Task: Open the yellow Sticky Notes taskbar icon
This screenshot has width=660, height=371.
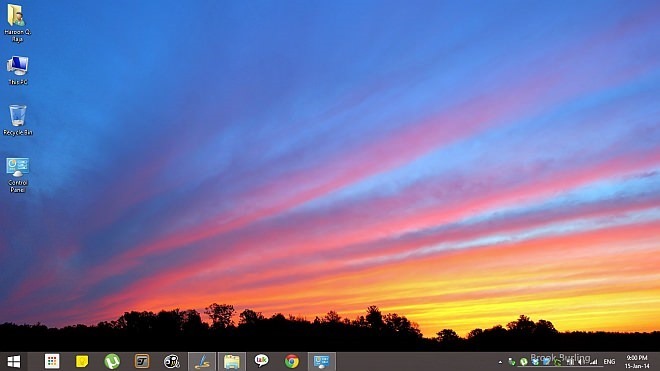Action: 82,361
